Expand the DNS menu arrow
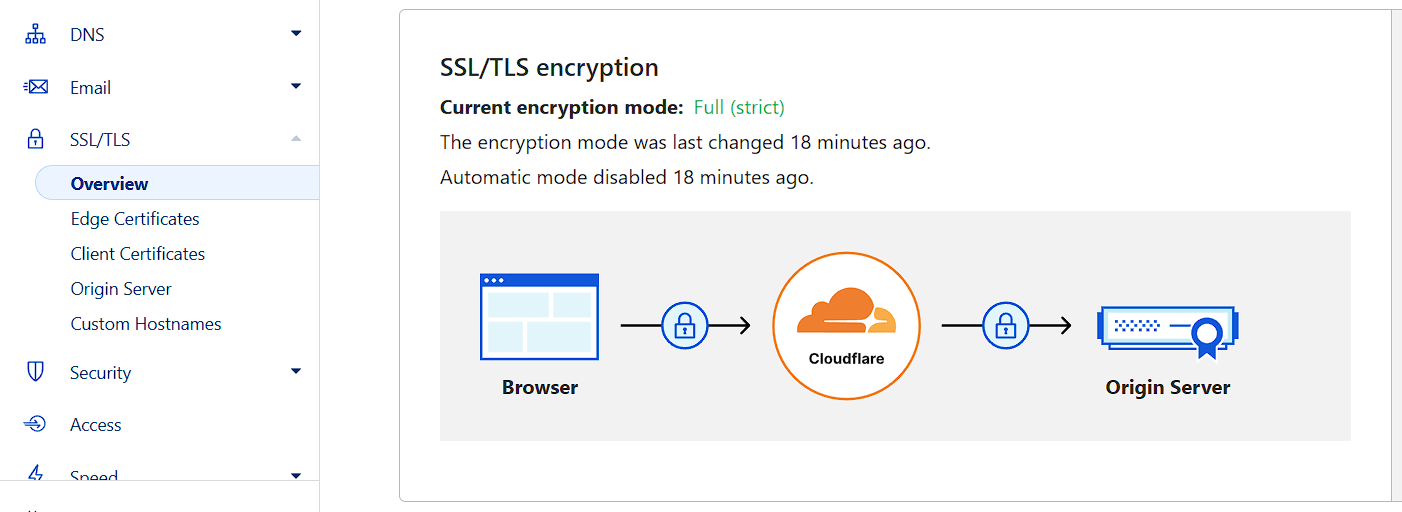The width and height of the screenshot is (1402, 512). pyautogui.click(x=296, y=34)
